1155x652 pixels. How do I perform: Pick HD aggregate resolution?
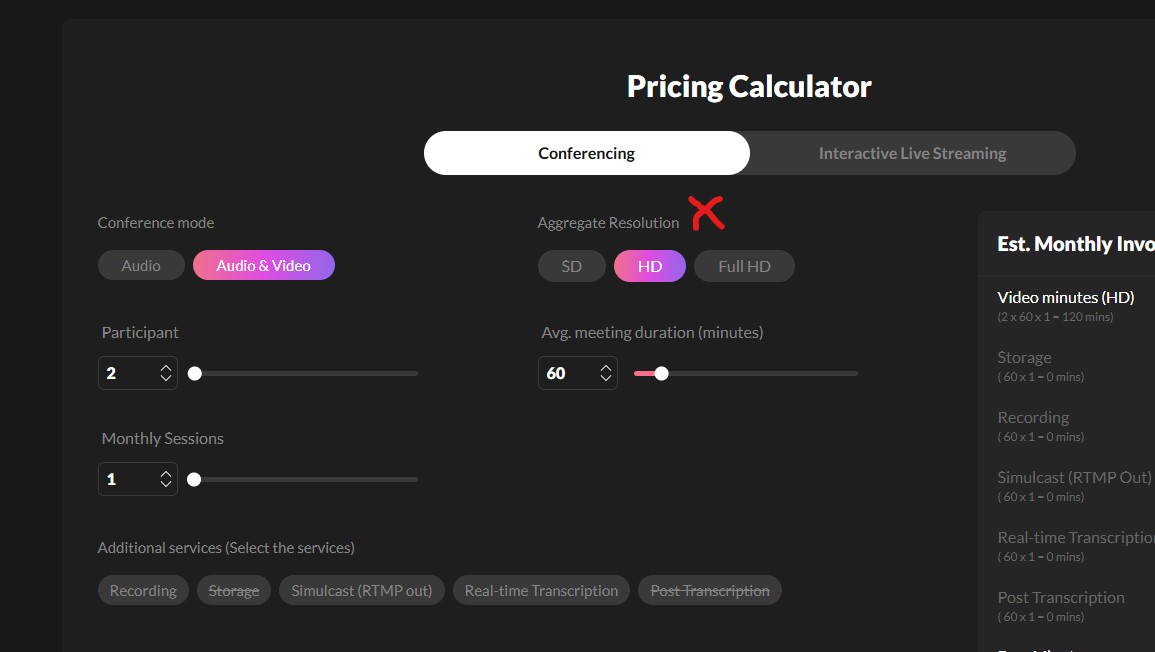[650, 266]
